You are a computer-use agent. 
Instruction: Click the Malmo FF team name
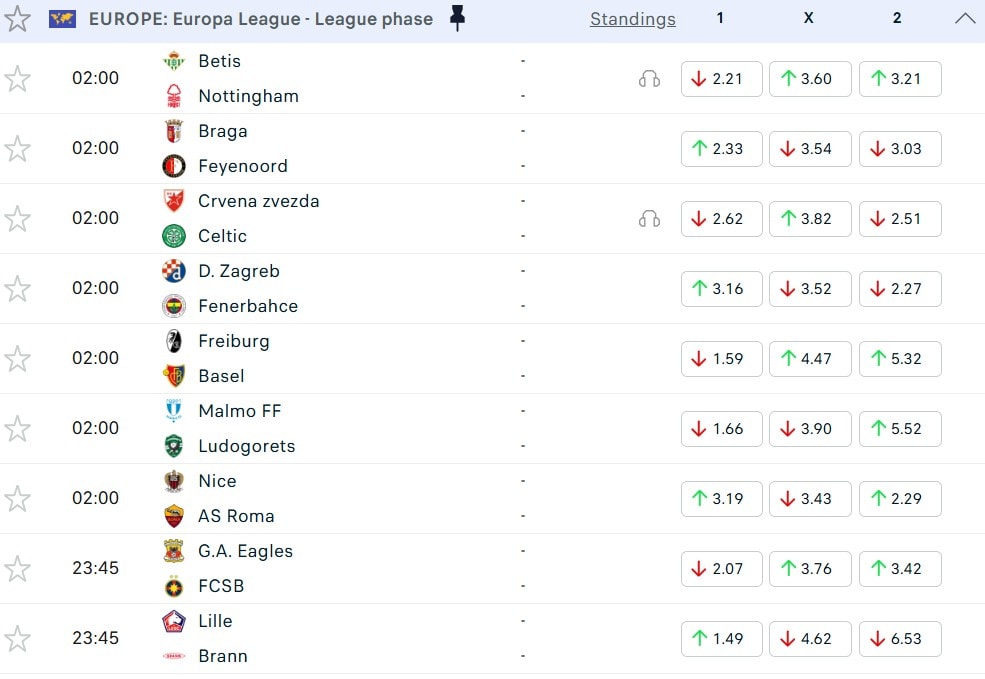[x=239, y=411]
